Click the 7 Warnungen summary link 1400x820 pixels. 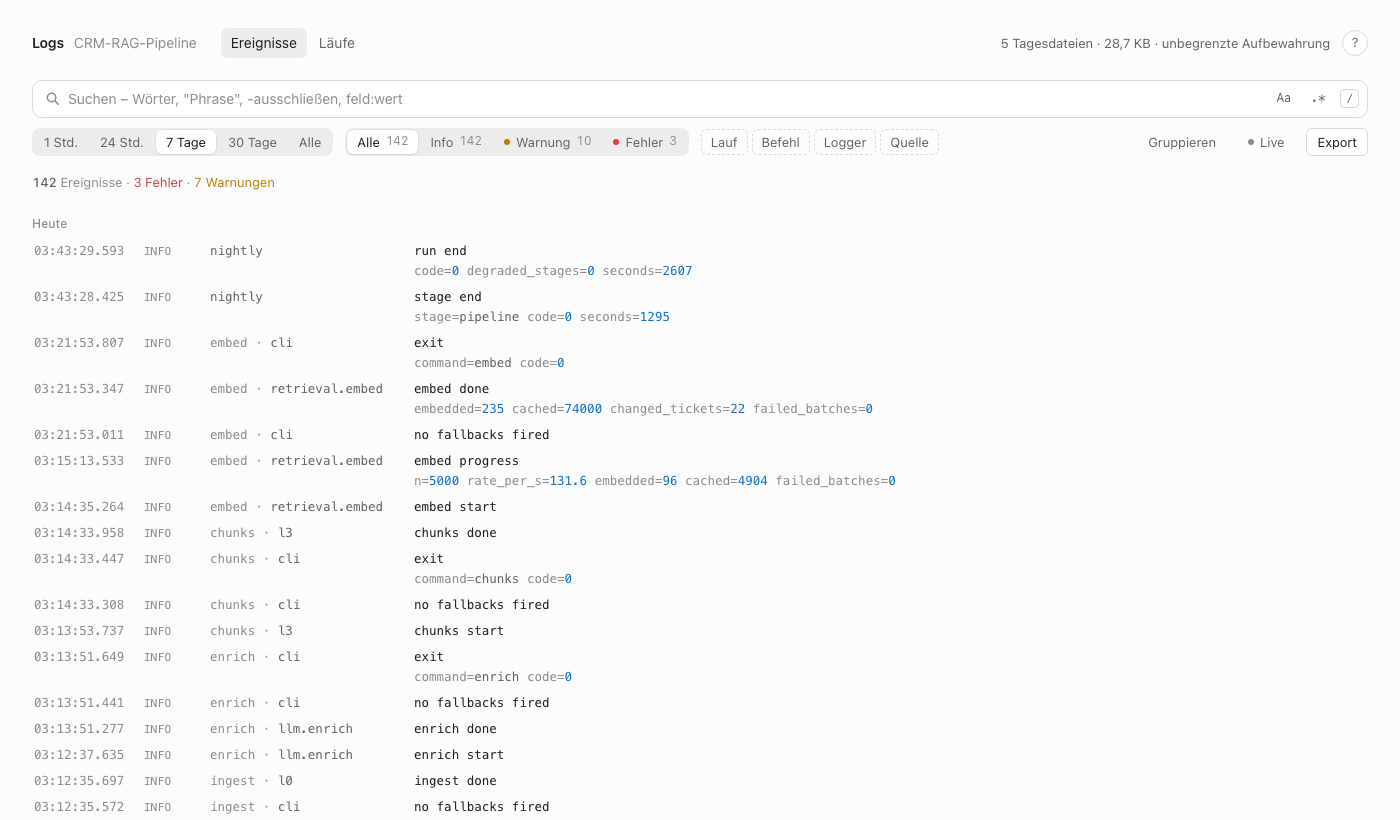click(x=234, y=182)
